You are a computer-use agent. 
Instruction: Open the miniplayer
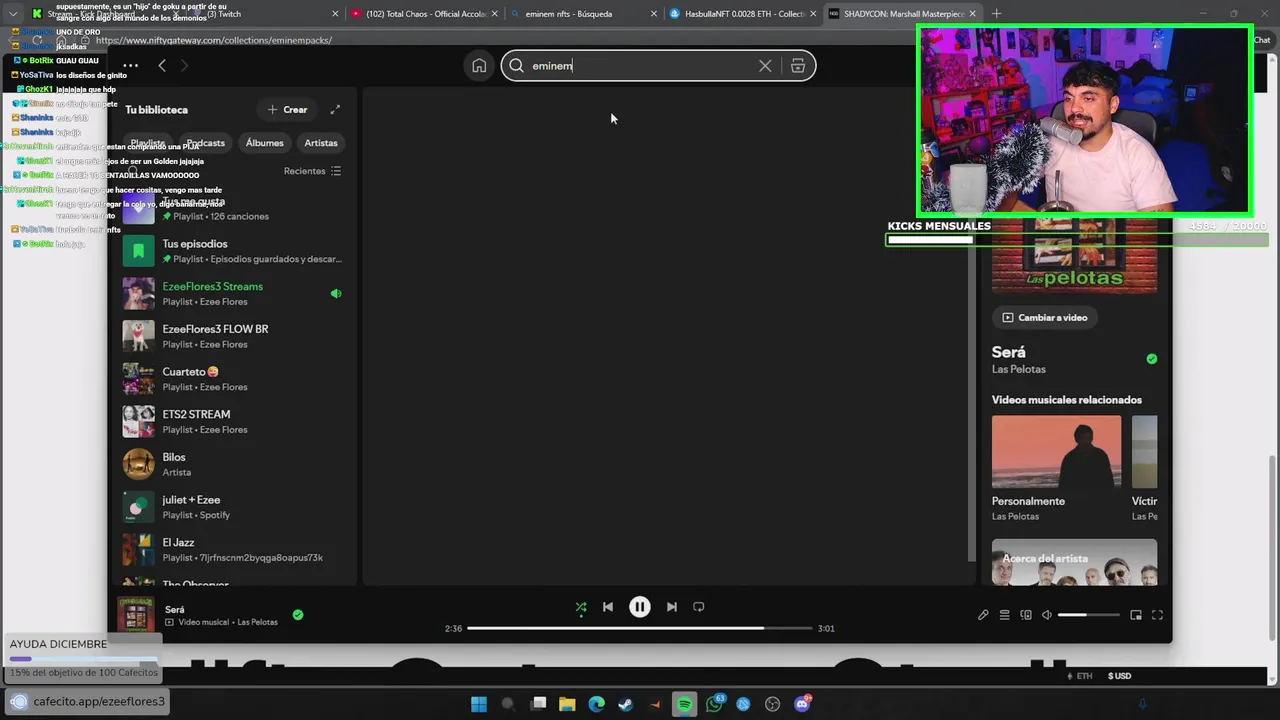click(1136, 615)
